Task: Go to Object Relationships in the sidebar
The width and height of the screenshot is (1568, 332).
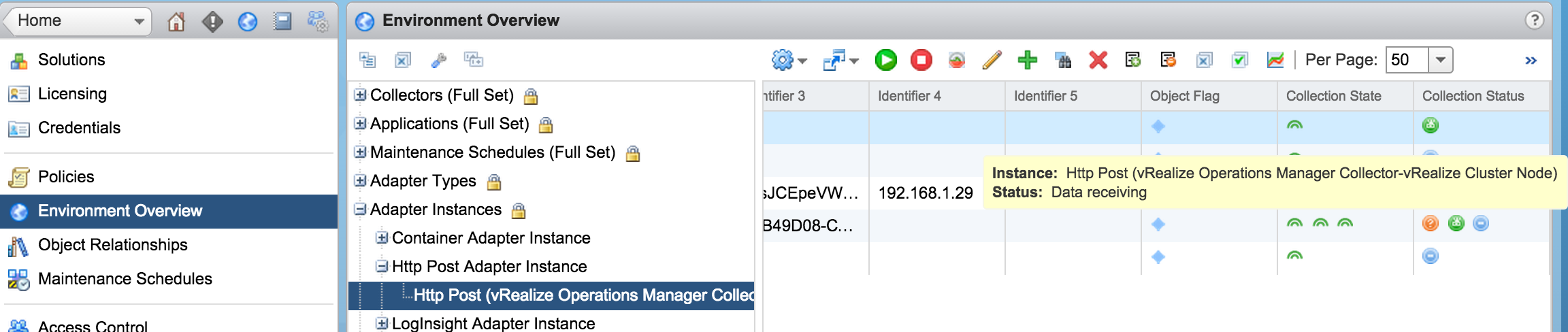Action: (x=112, y=245)
